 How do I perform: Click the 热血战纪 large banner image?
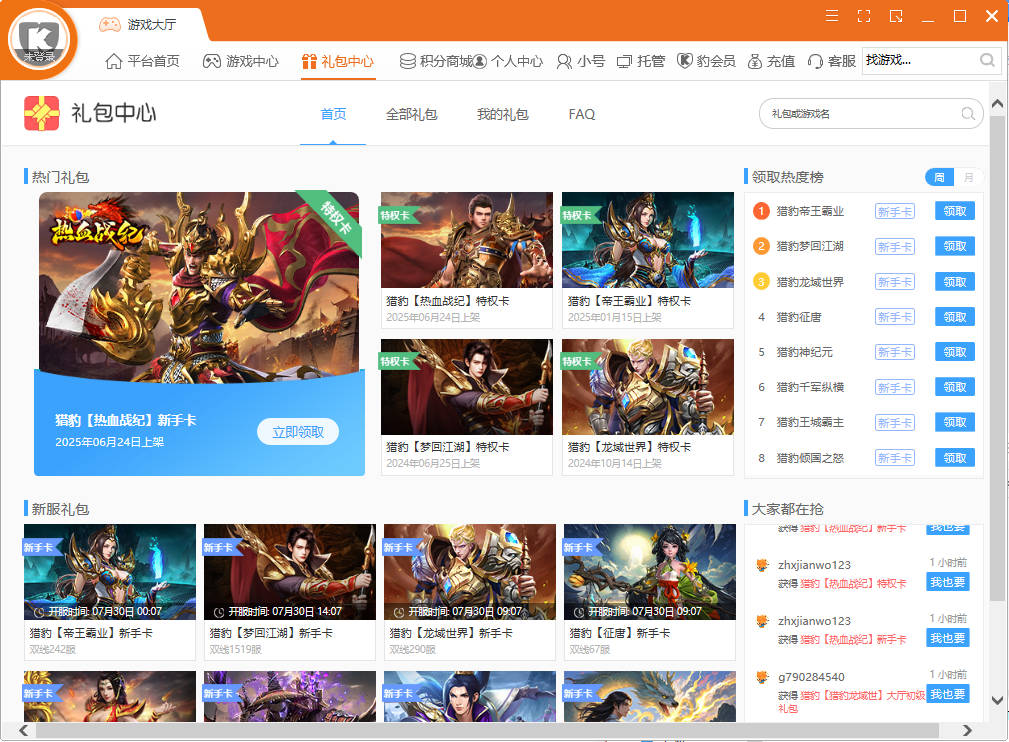pyautogui.click(x=199, y=287)
